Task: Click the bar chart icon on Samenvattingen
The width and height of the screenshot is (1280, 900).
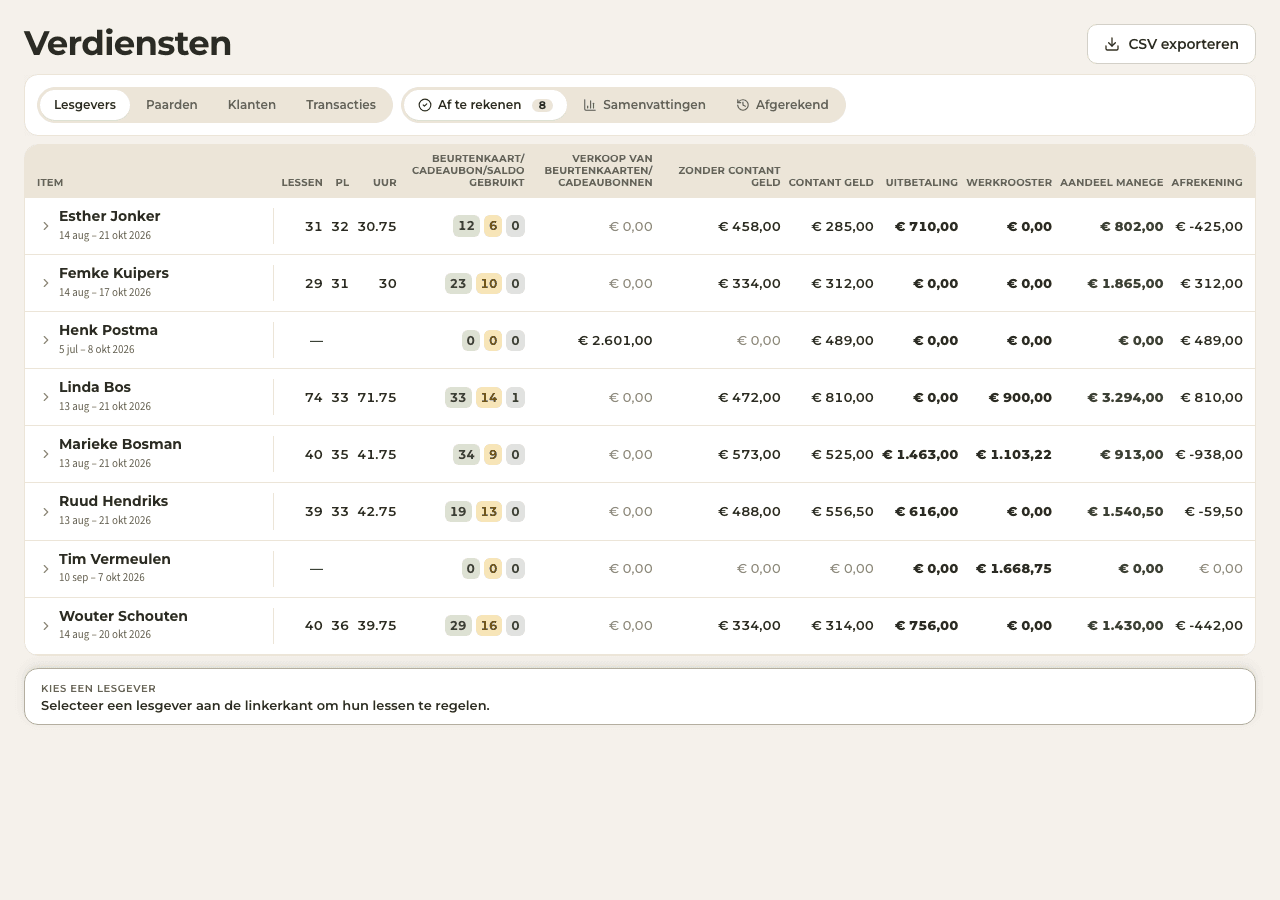Action: click(590, 105)
